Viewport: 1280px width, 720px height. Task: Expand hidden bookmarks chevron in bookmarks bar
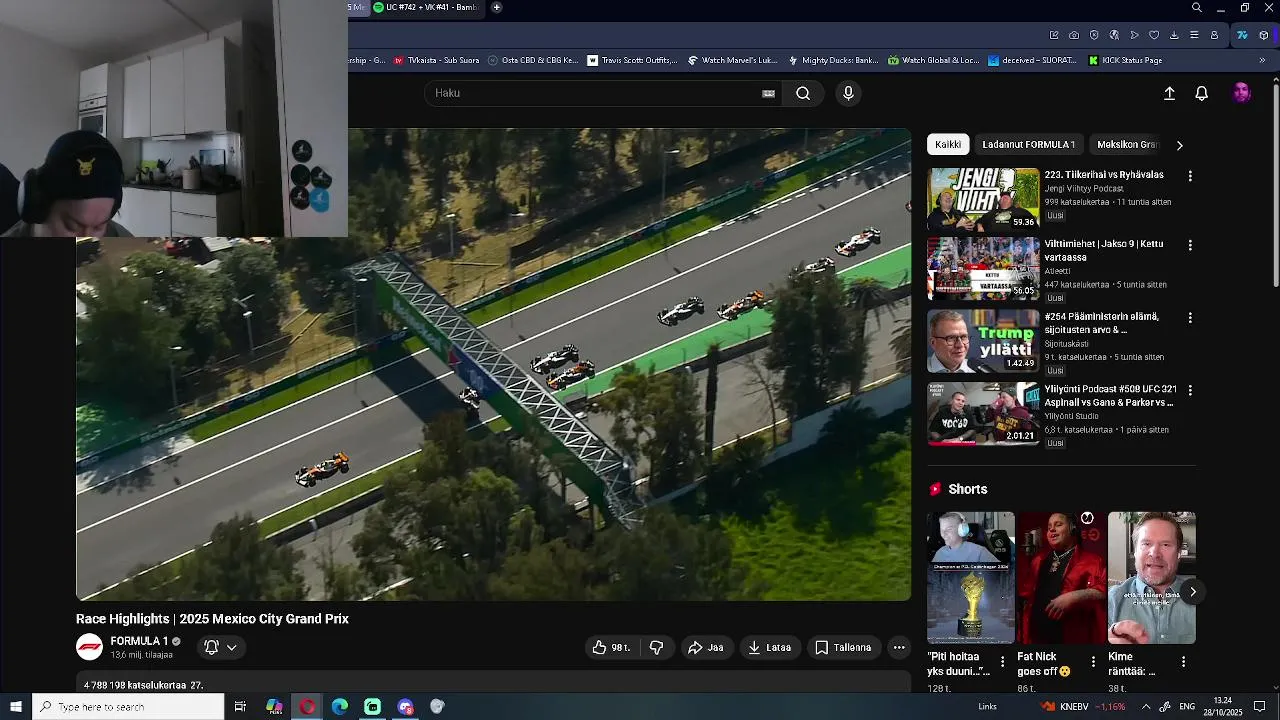tap(1262, 60)
